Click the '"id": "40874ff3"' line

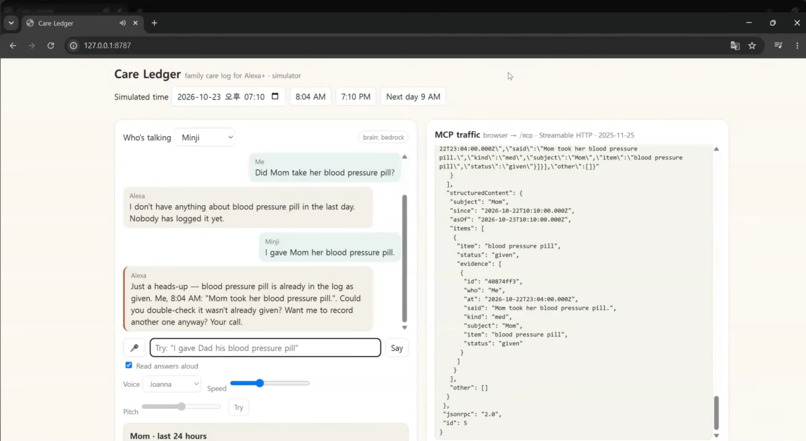point(493,282)
